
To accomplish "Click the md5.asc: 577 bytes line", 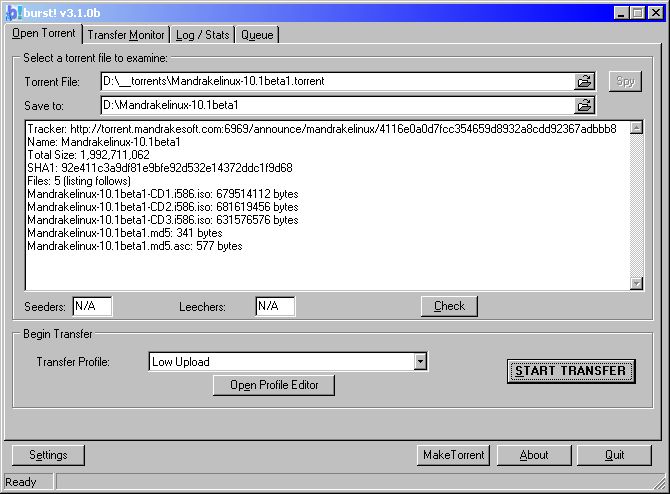I will point(135,246).
